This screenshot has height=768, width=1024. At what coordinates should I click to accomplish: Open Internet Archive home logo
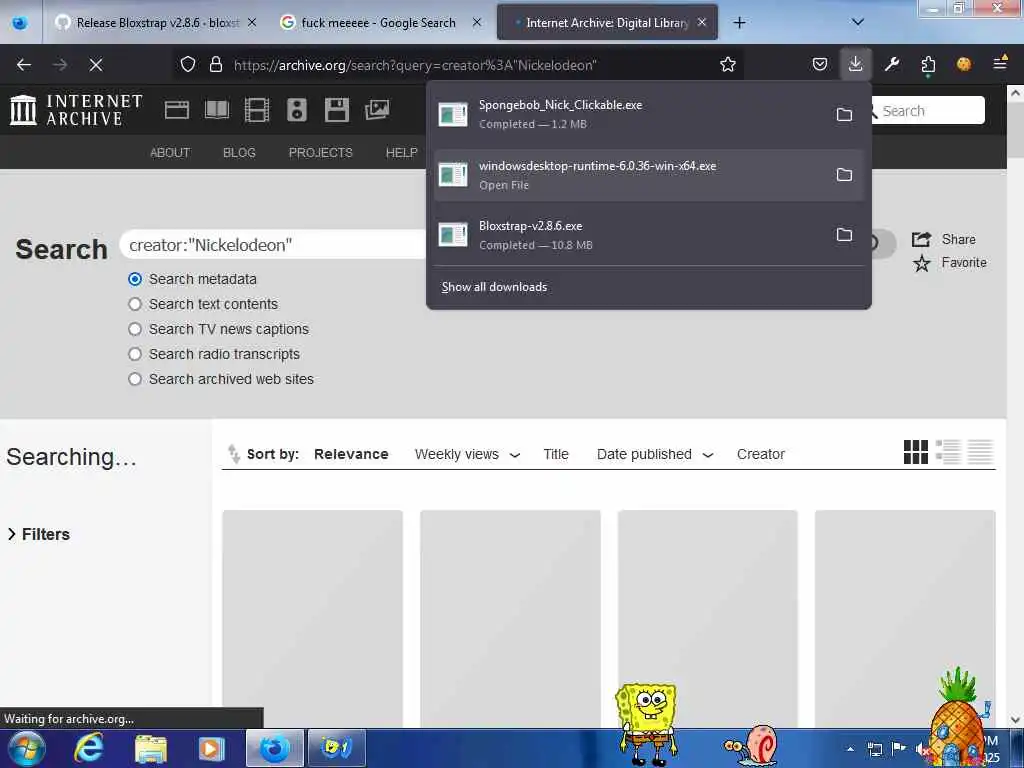point(76,110)
